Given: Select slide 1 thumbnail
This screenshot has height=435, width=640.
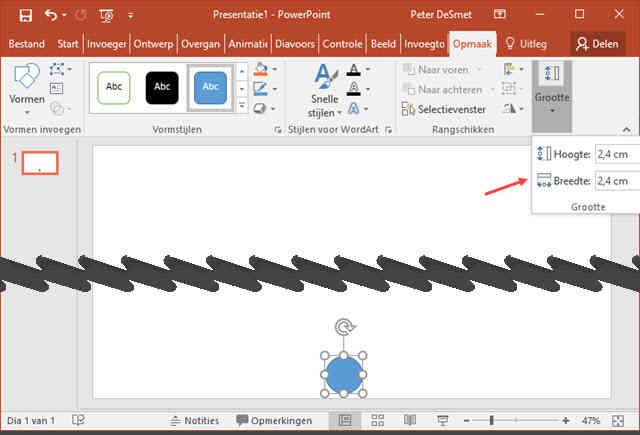Looking at the screenshot, I should point(40,163).
